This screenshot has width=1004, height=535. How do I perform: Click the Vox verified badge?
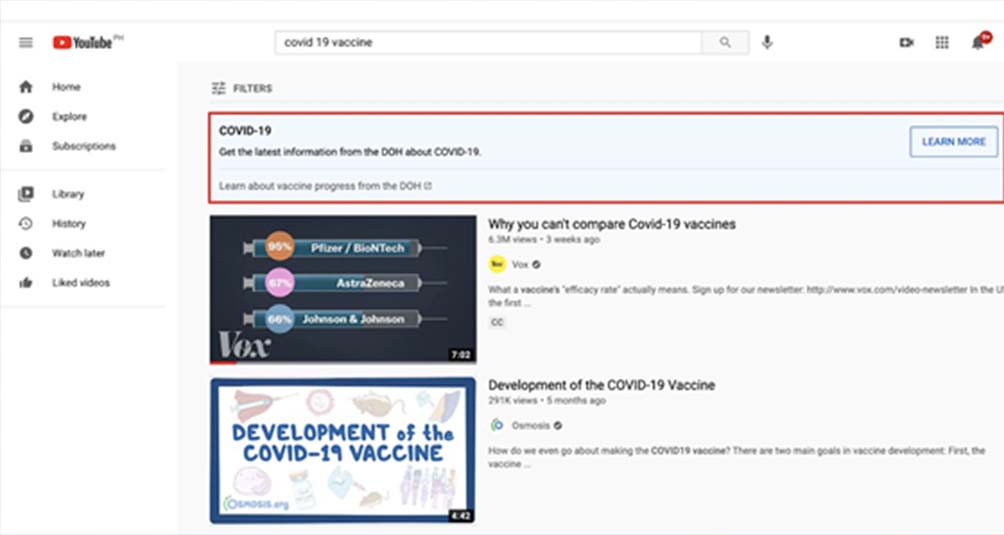(x=536, y=264)
